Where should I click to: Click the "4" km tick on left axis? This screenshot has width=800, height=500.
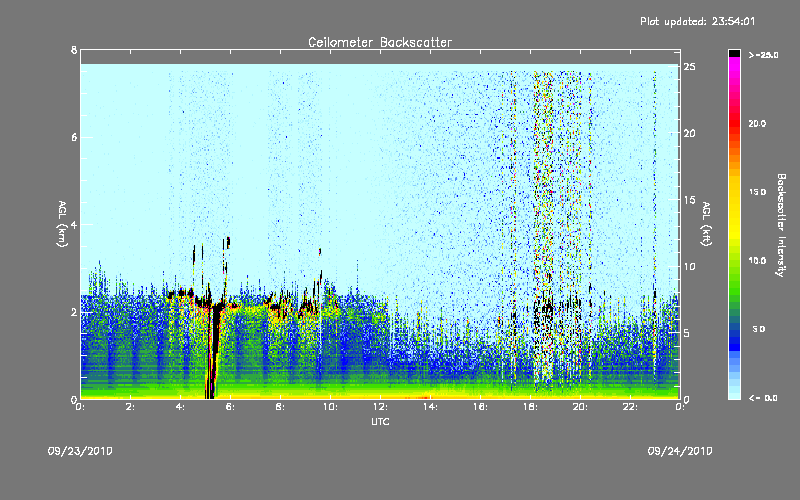[x=74, y=224]
